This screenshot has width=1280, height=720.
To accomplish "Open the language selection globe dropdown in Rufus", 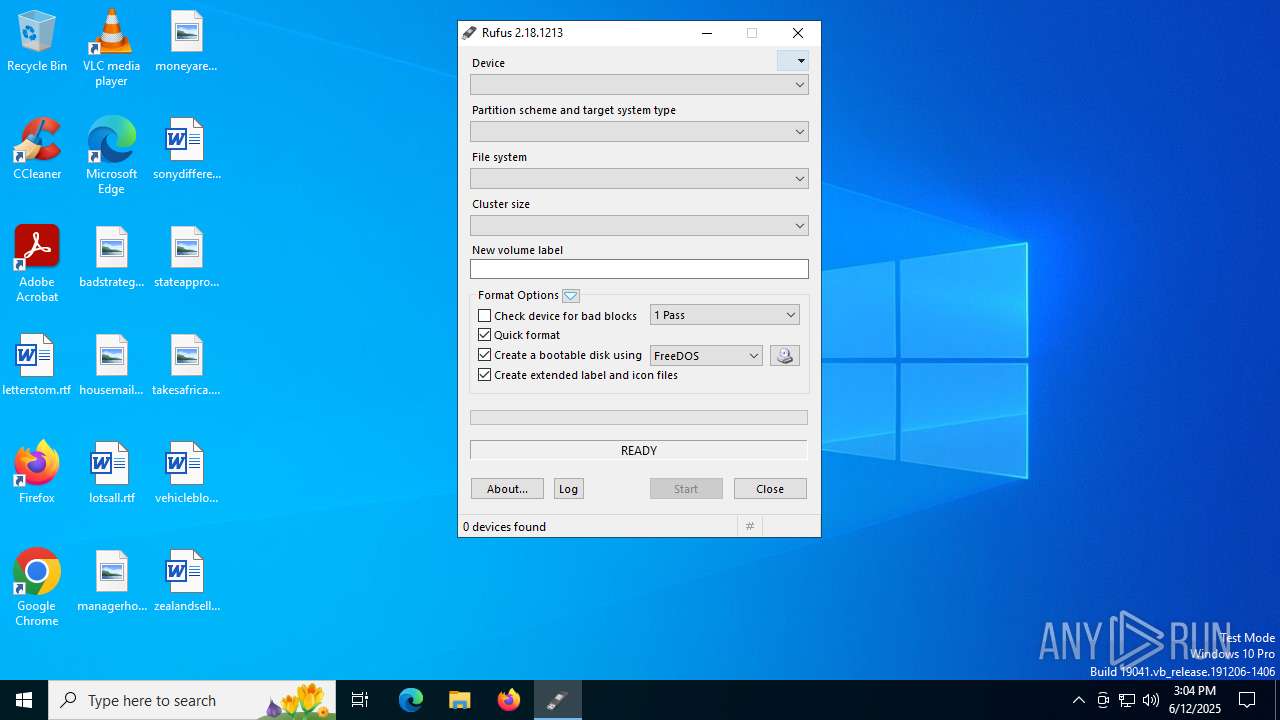I will click(x=793, y=61).
